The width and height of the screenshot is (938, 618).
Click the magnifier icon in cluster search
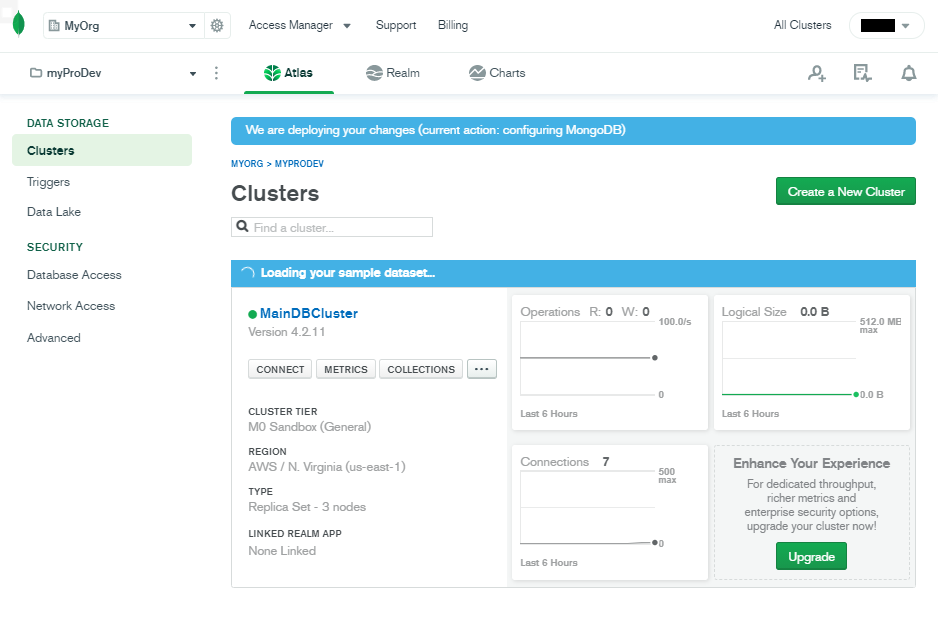pyautogui.click(x=242, y=227)
